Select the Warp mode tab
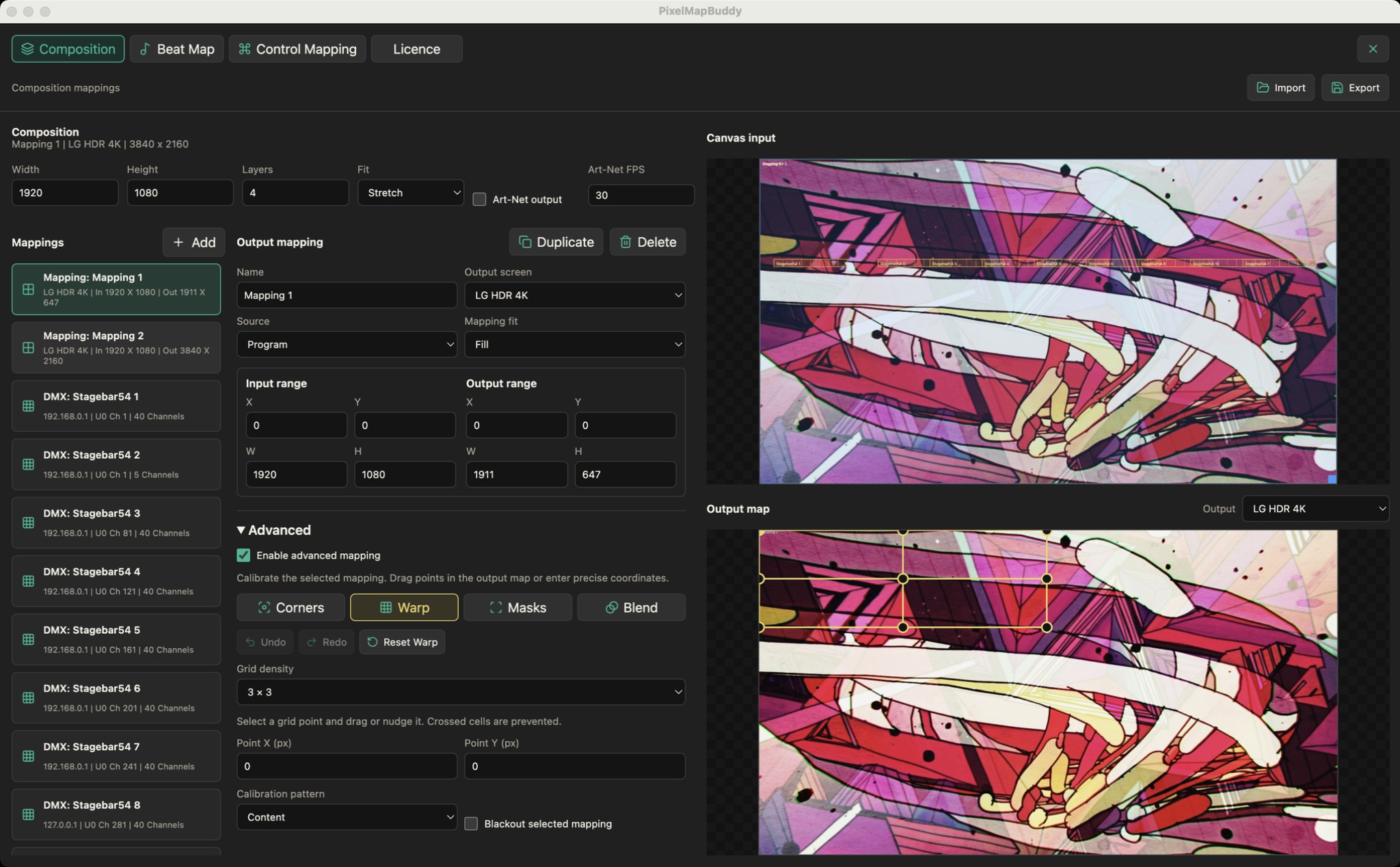Screen dimensions: 1400x867 click(404, 607)
